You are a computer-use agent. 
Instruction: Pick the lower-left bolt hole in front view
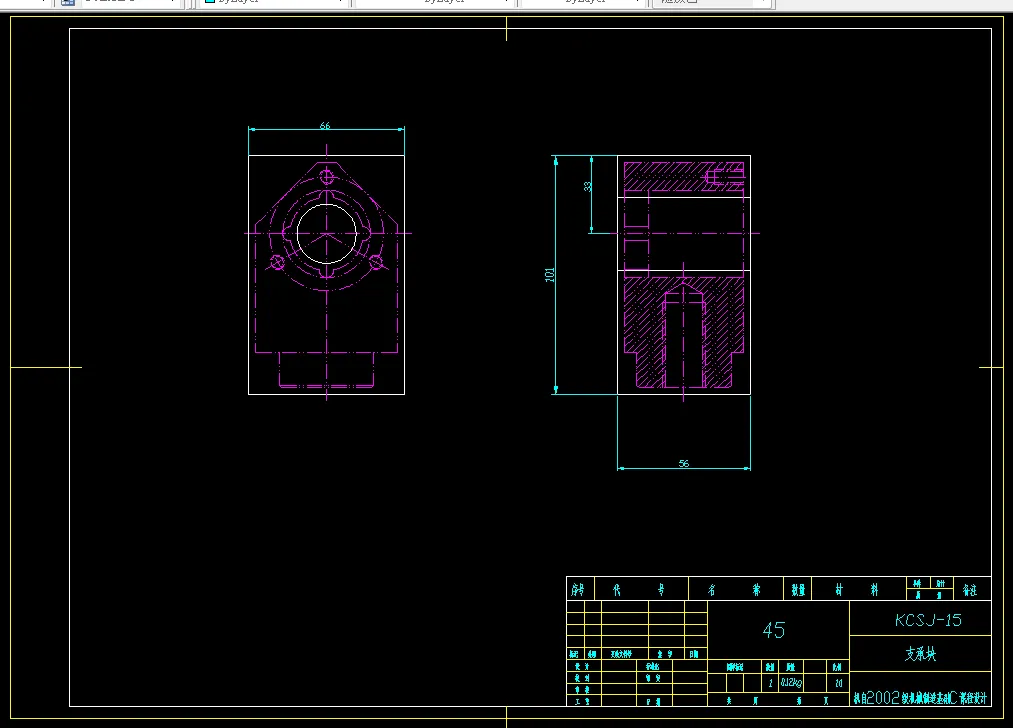click(x=277, y=262)
